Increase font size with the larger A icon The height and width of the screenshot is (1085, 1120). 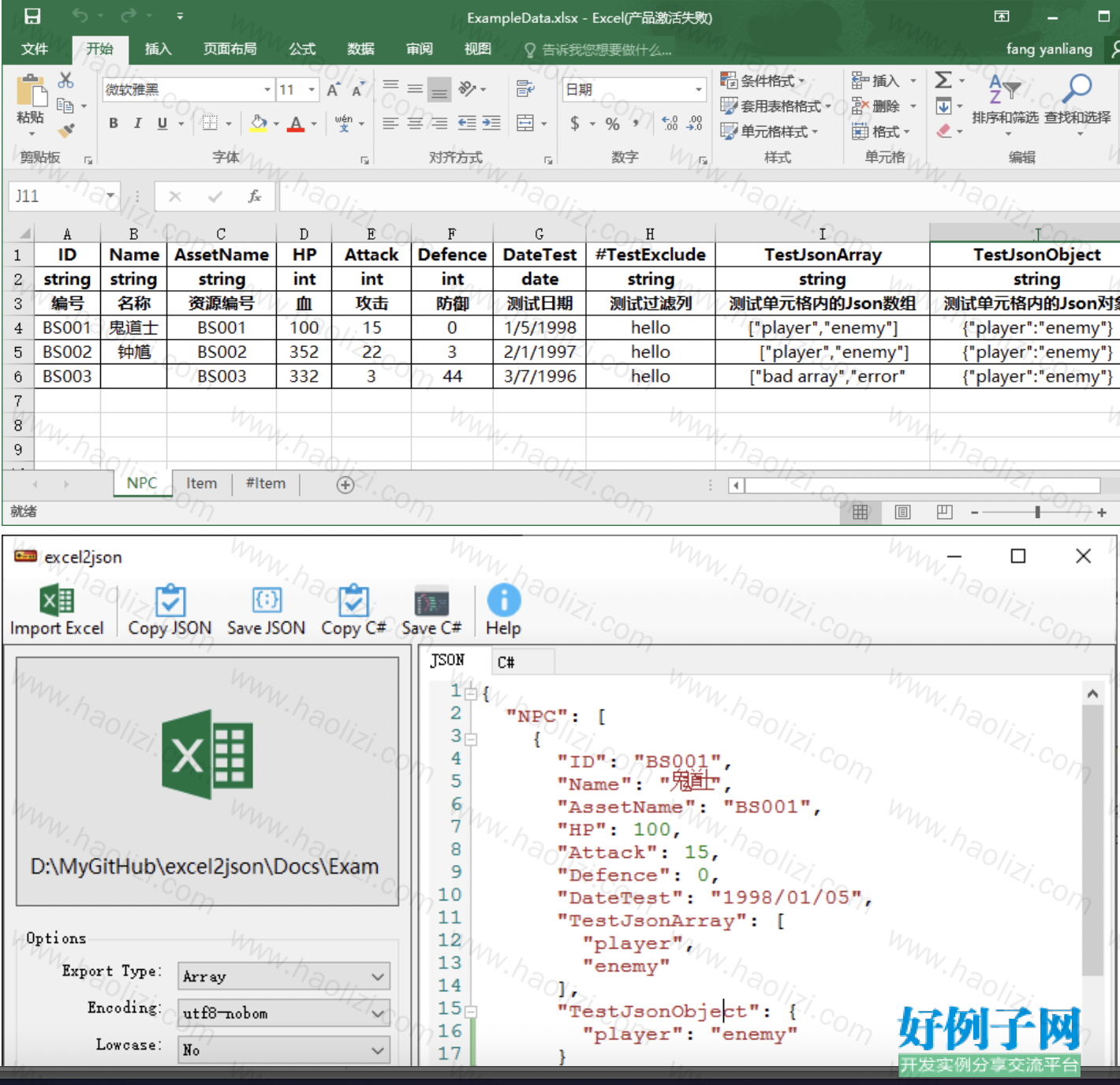[333, 90]
